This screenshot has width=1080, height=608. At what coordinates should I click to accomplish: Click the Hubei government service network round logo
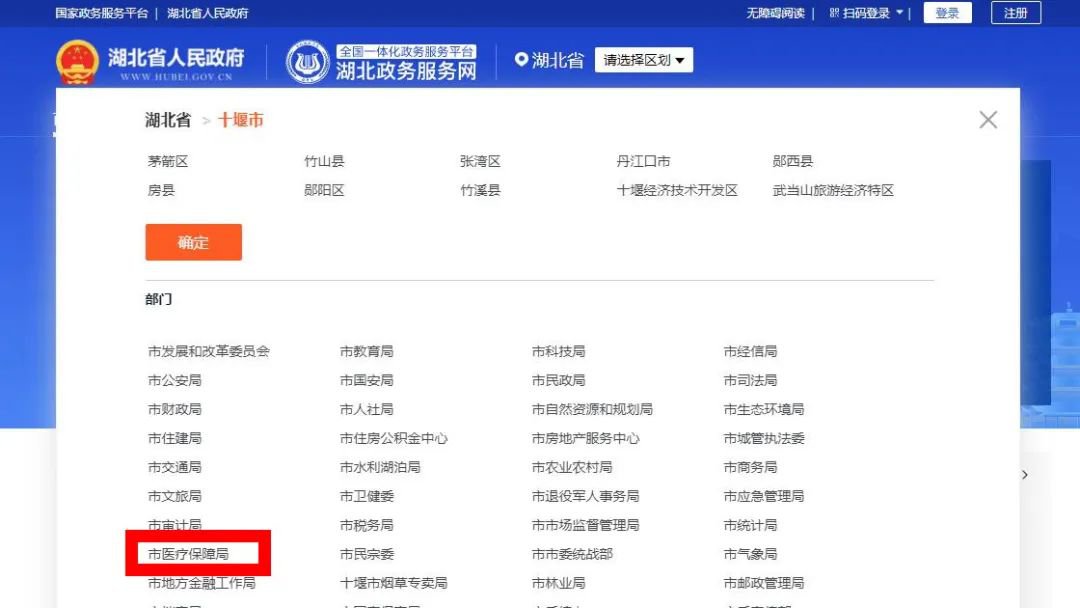(x=307, y=62)
